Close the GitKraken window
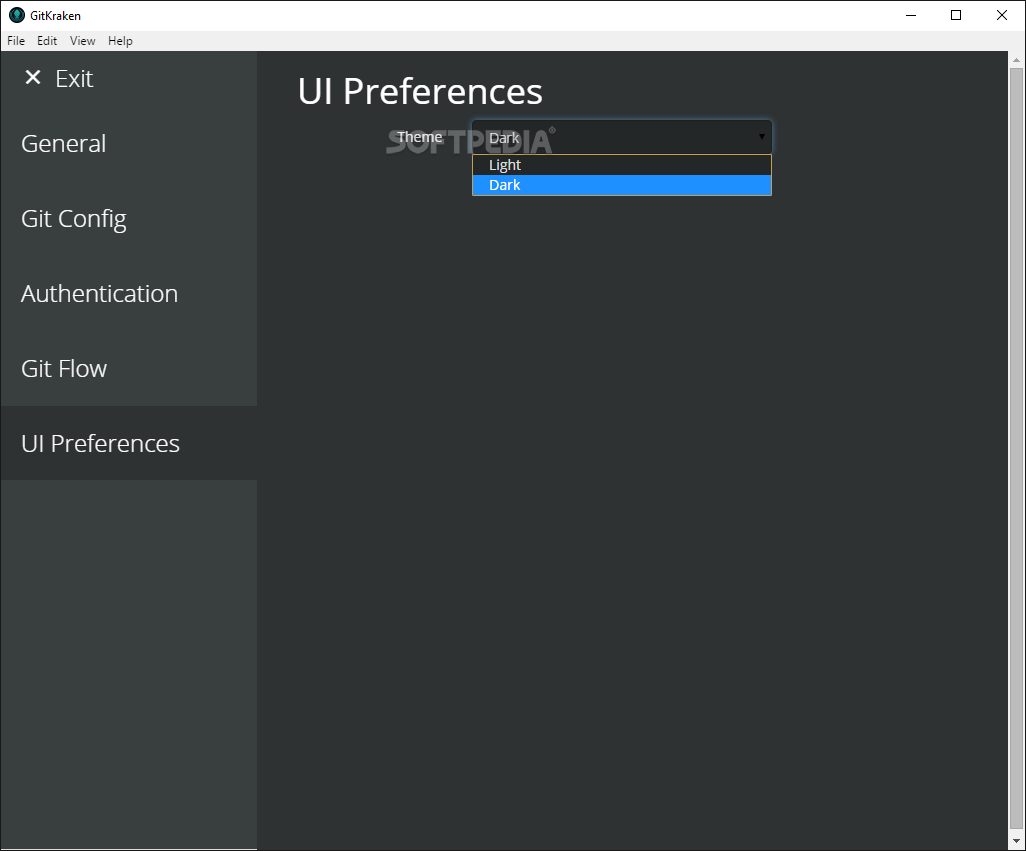The width and height of the screenshot is (1026, 851). pyautogui.click(x=1002, y=15)
